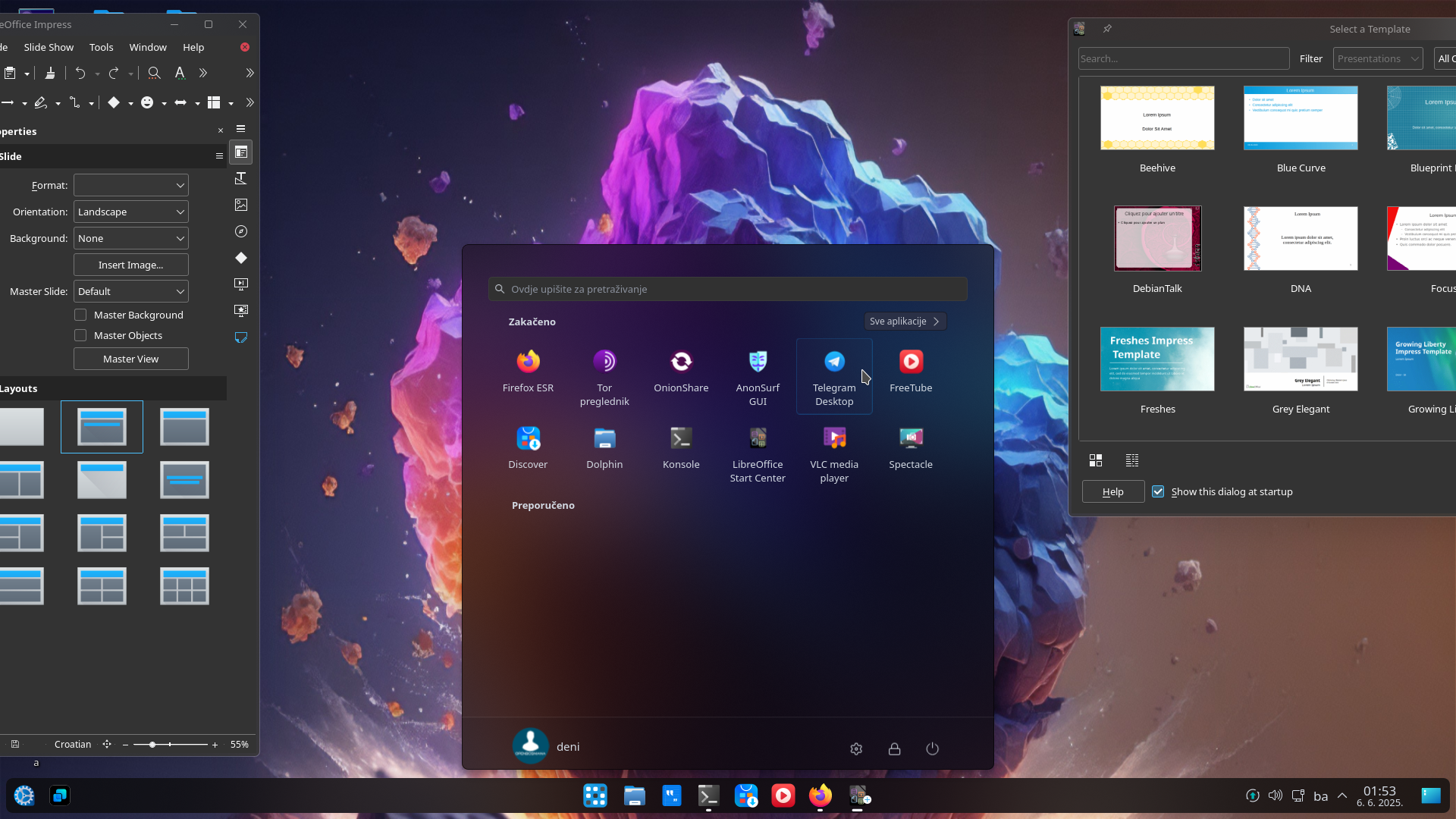1456x819 pixels.
Task: Open the Slide Show menu
Action: click(49, 47)
